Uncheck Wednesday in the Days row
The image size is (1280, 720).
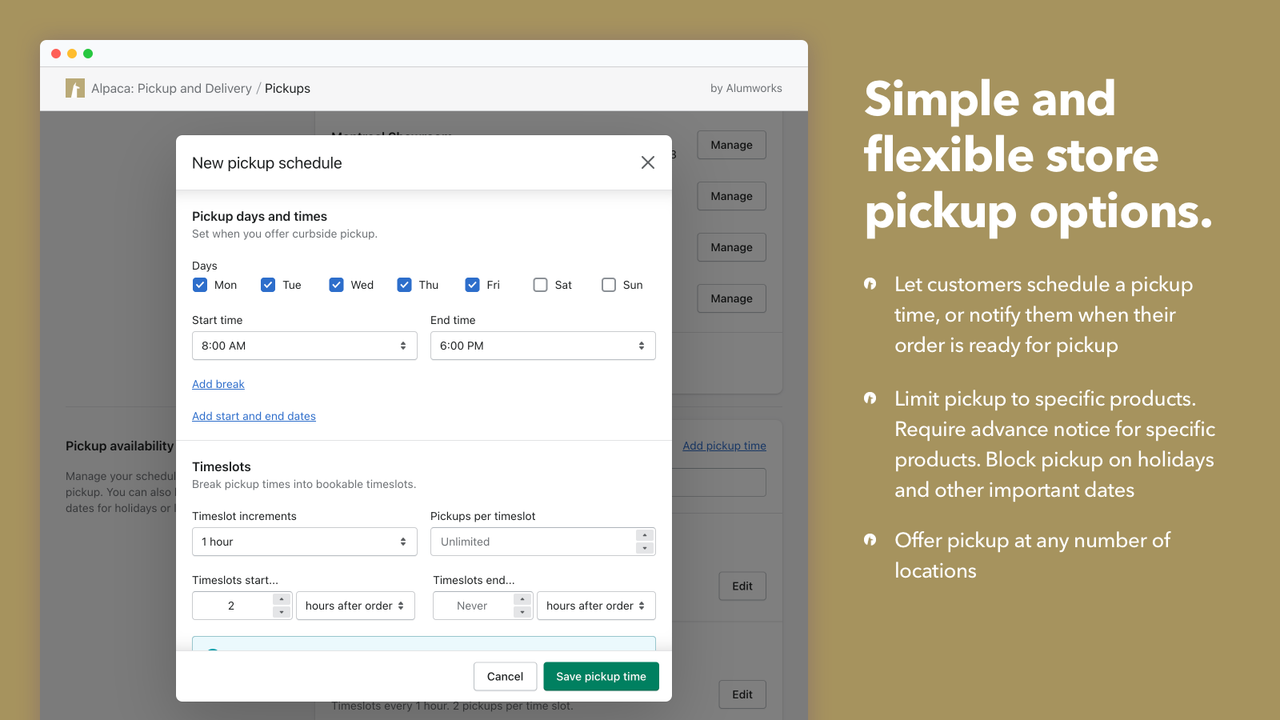[336, 284]
